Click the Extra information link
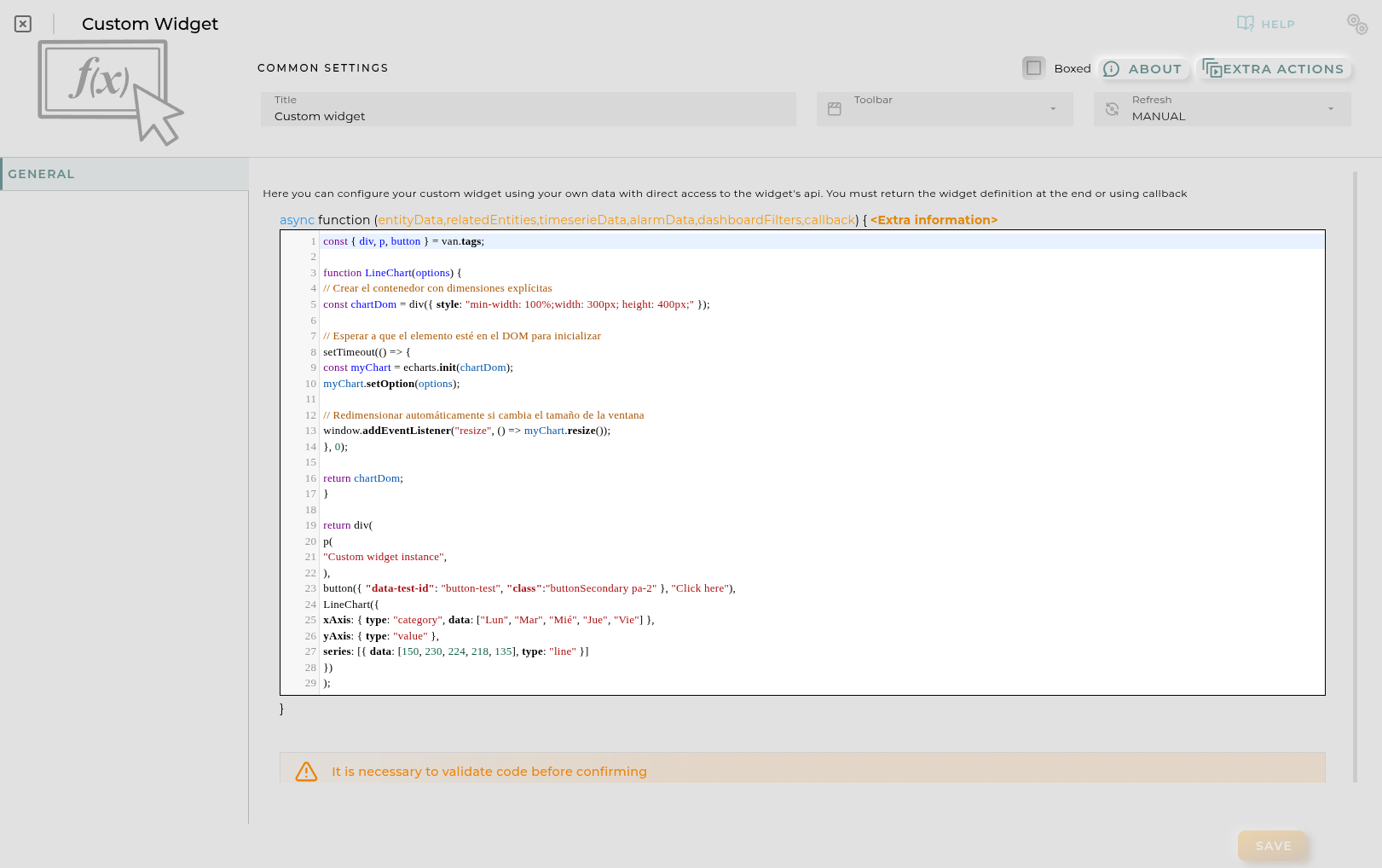Viewport: 1382px width, 868px height. click(934, 220)
